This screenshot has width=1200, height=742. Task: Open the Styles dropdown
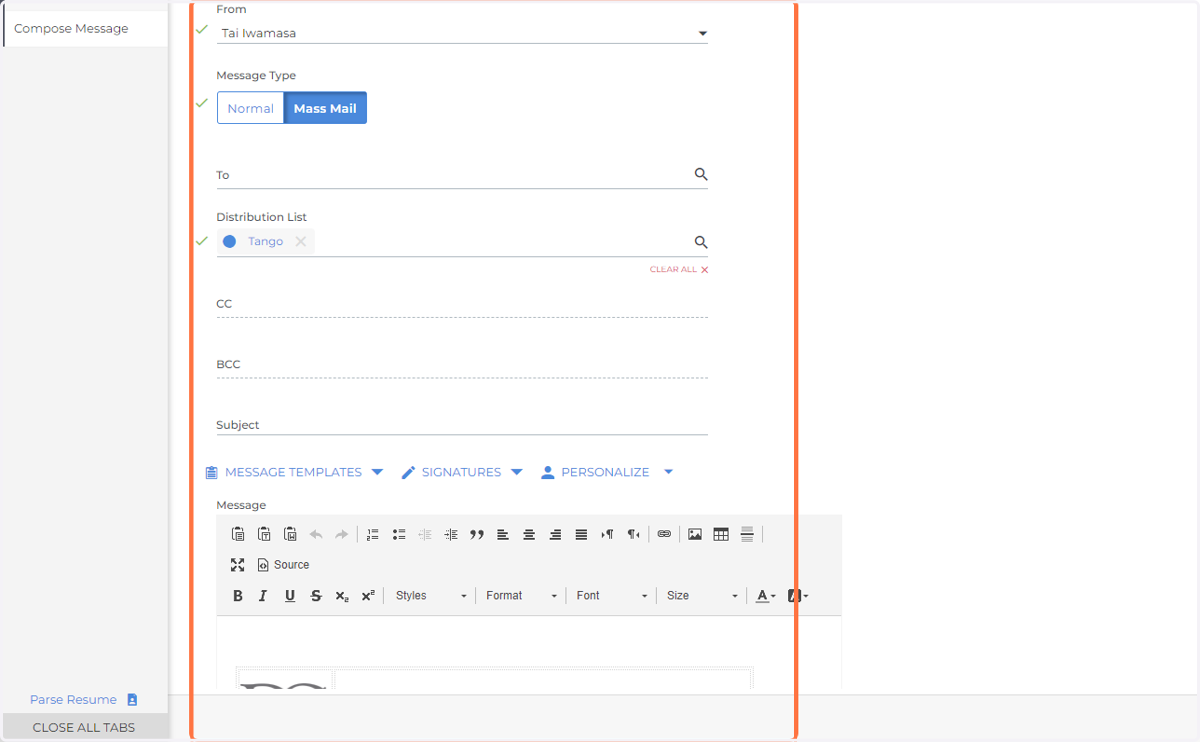(431, 596)
